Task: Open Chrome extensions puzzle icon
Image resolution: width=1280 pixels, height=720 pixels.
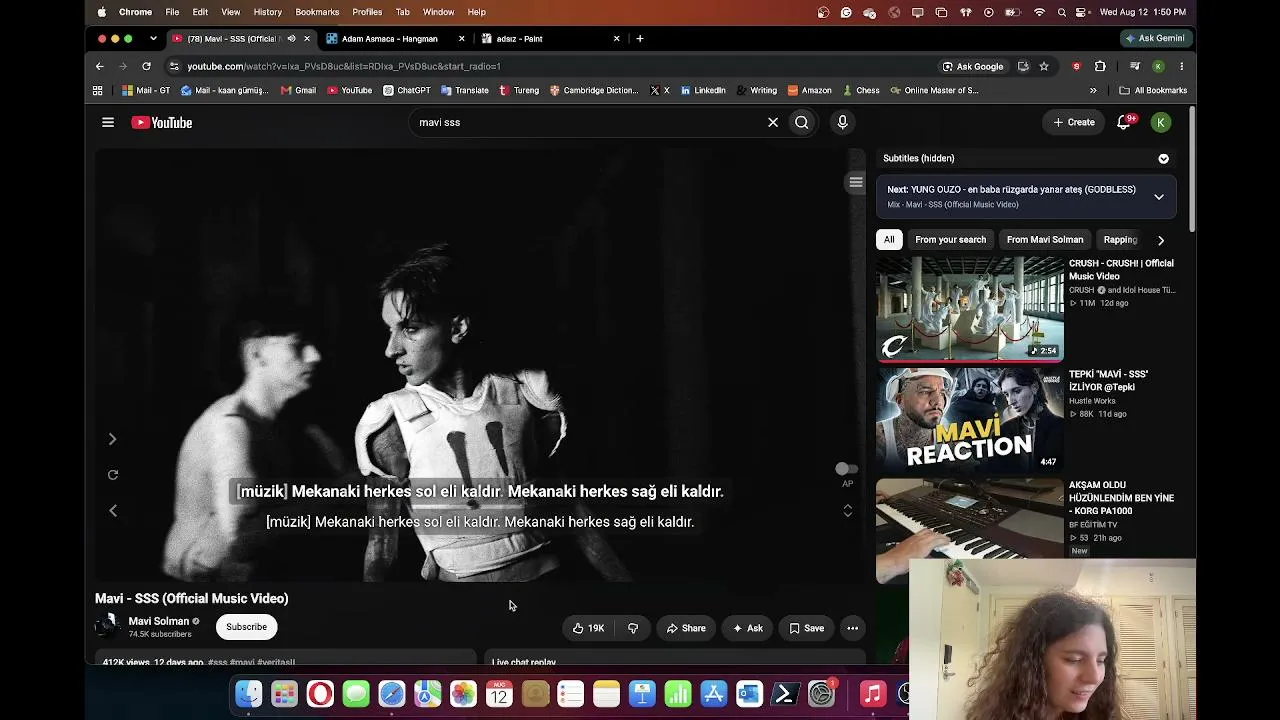Action: (1100, 66)
